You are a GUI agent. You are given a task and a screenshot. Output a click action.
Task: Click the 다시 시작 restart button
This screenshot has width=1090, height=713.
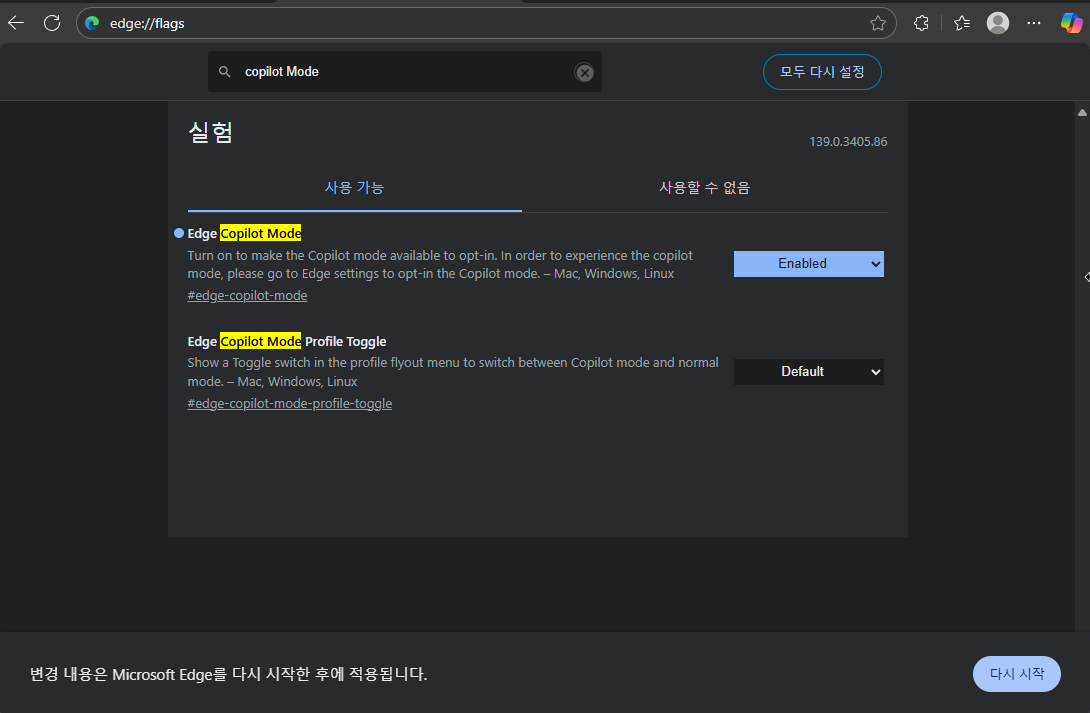click(x=1016, y=673)
